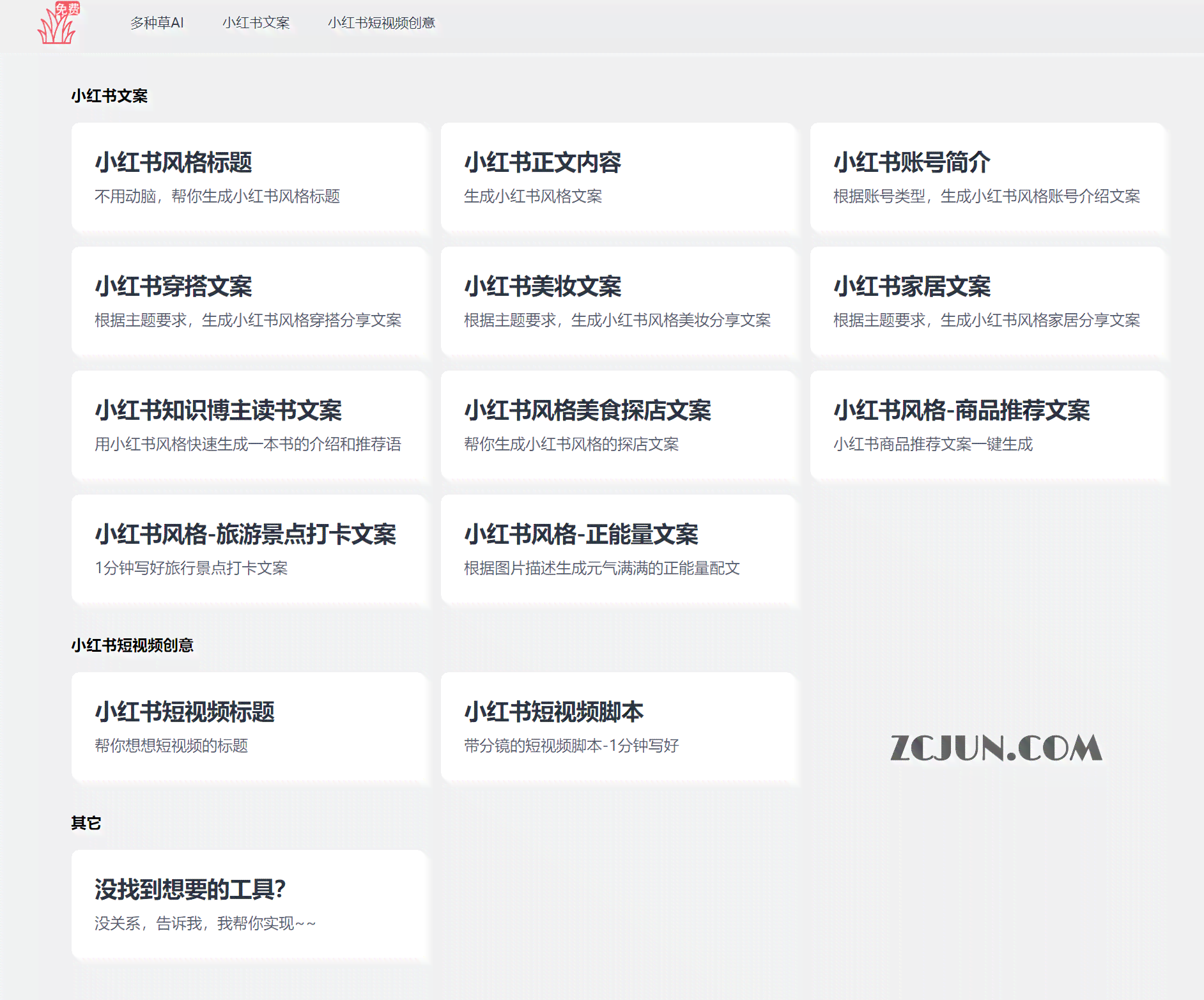The image size is (1204, 1000).
Task: Click the 小红书短视频创意 section heading
Action: pyautogui.click(x=132, y=645)
